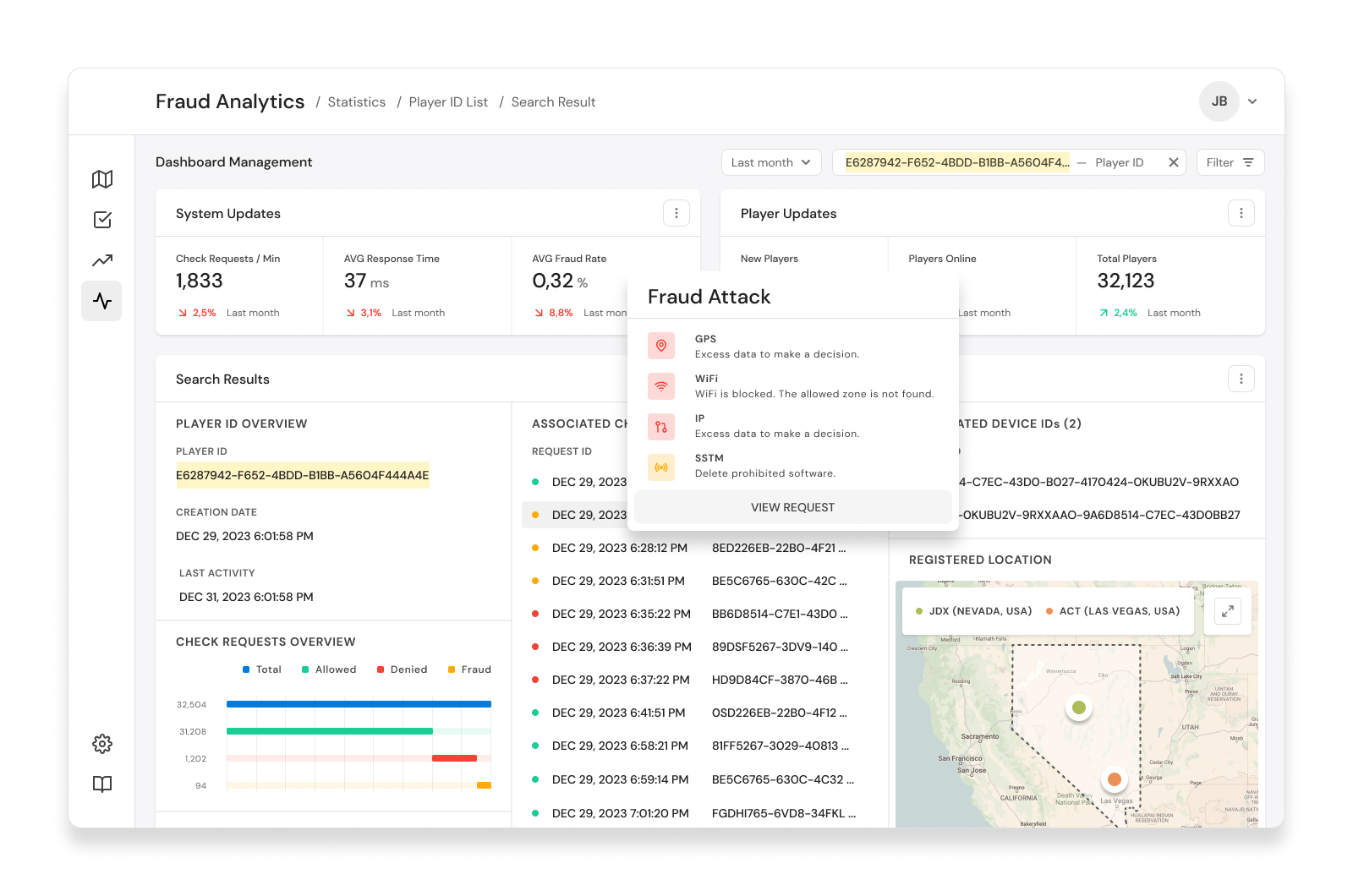
Task: Open settings gear in sidebar
Action: coord(102,744)
